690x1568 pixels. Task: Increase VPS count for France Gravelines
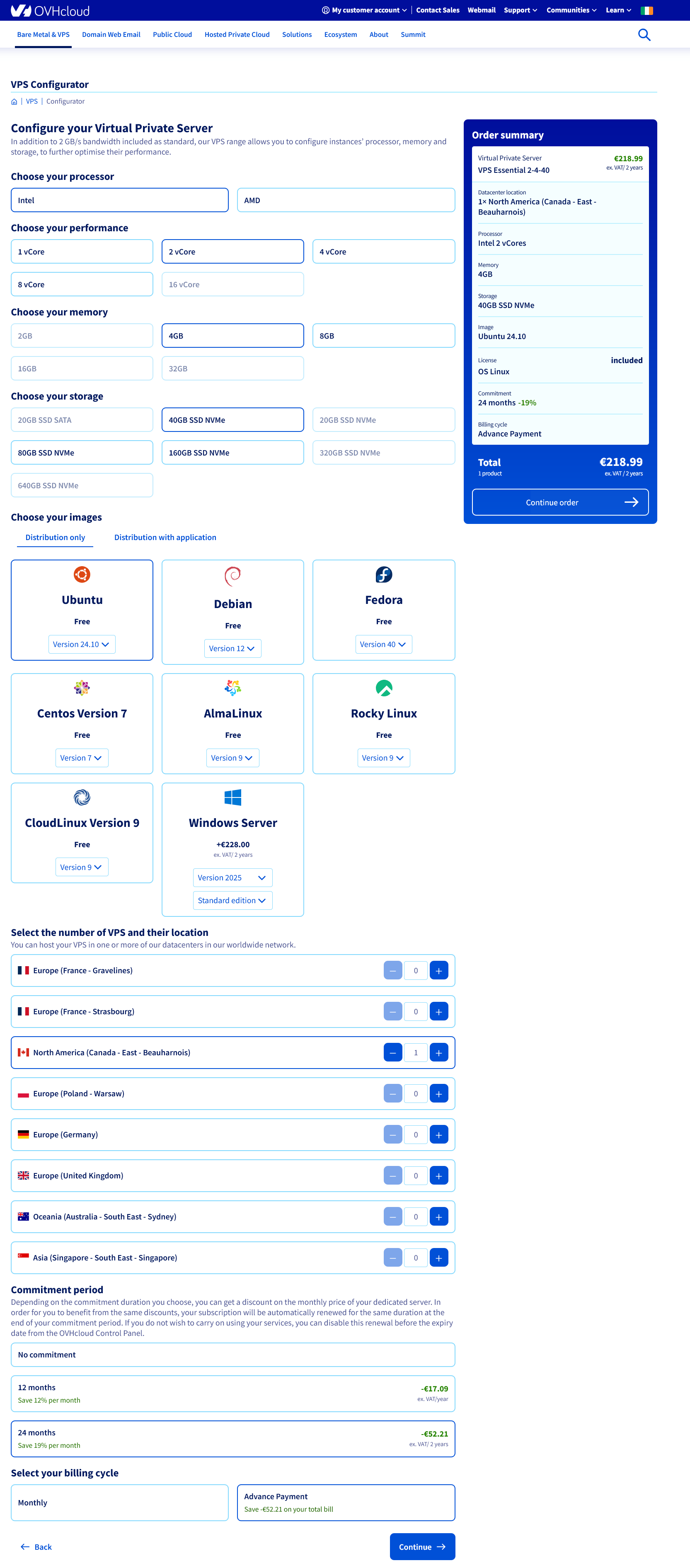point(439,970)
